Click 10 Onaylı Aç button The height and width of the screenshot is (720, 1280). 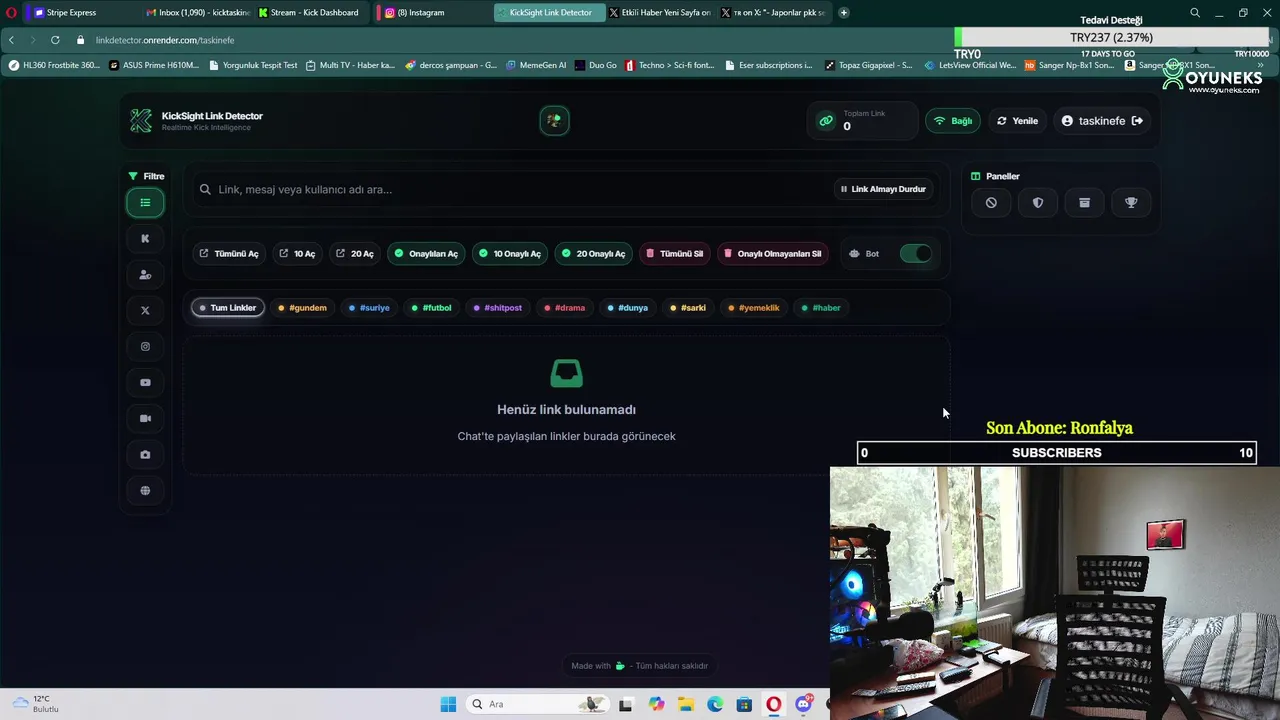pyautogui.click(x=510, y=254)
